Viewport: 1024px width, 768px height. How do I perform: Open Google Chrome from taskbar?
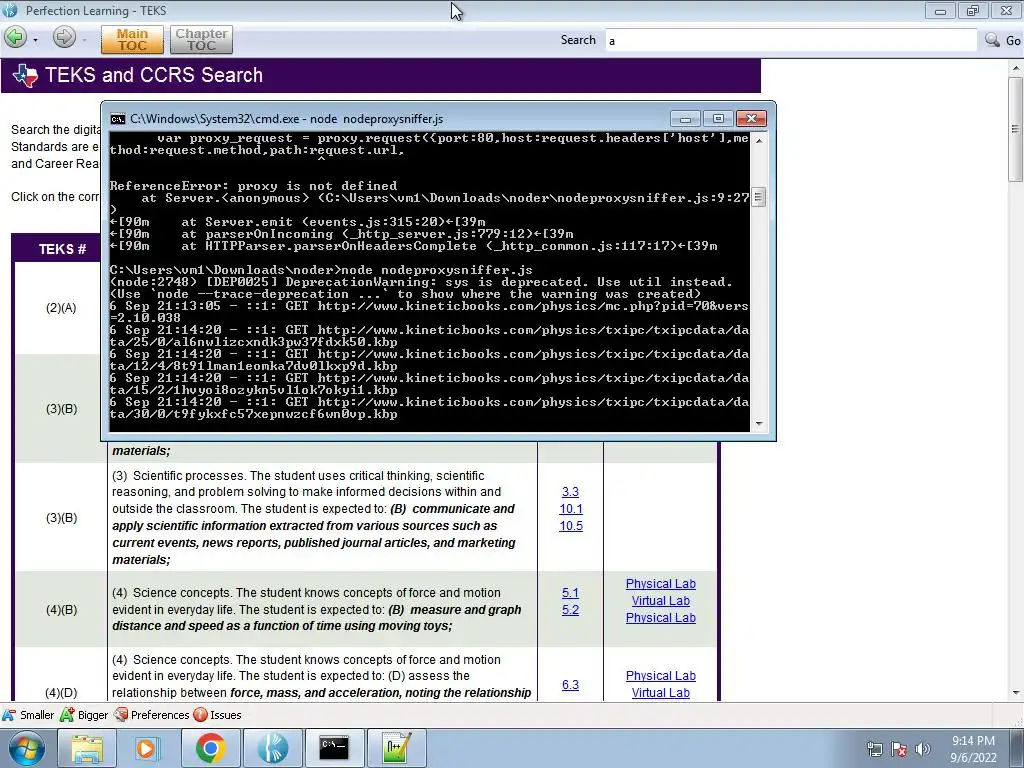(x=210, y=748)
